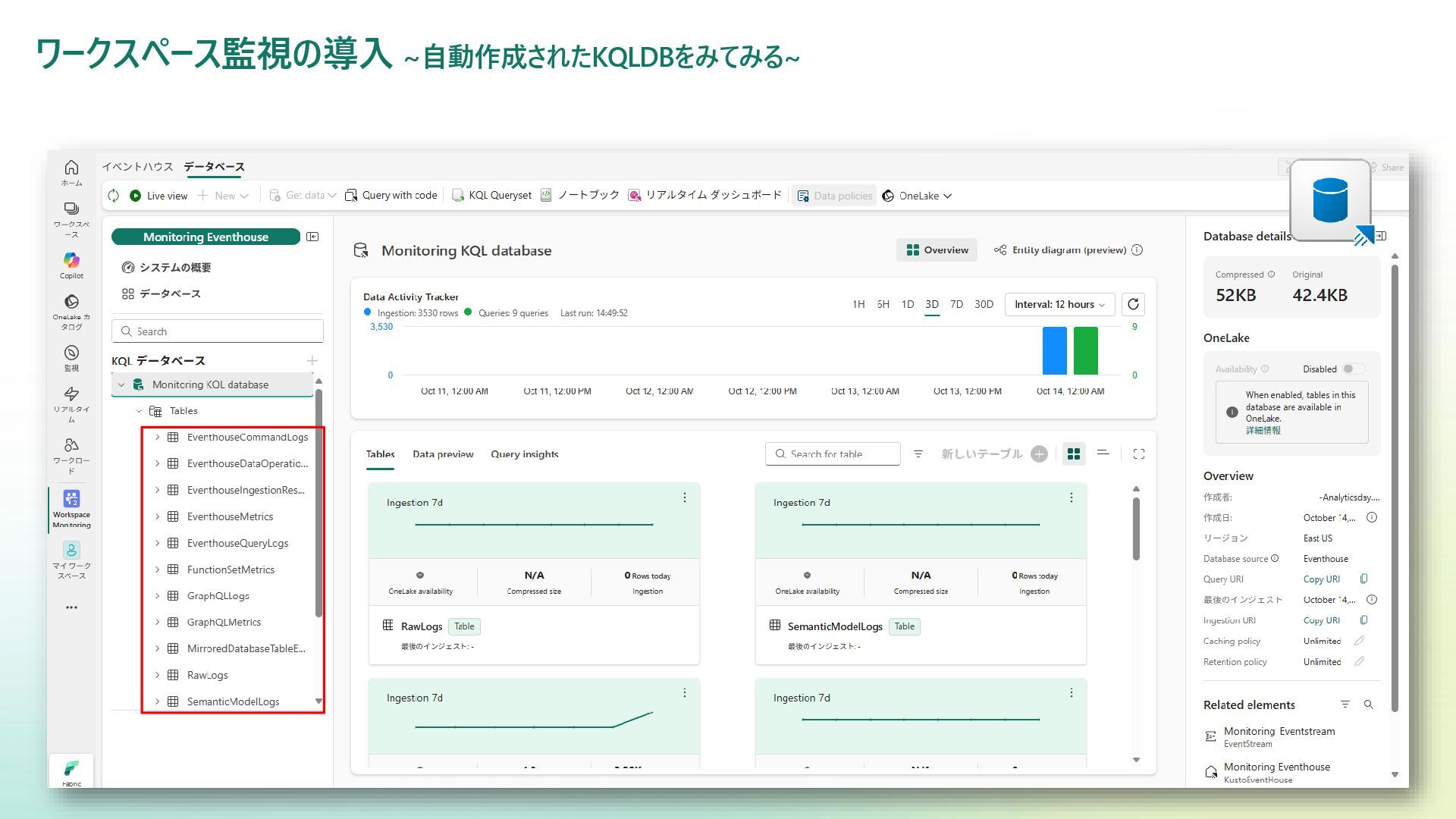Viewport: 1456px width, 819px height.
Task: Open the OneLake toolbar dropdown
Action: [x=918, y=196]
